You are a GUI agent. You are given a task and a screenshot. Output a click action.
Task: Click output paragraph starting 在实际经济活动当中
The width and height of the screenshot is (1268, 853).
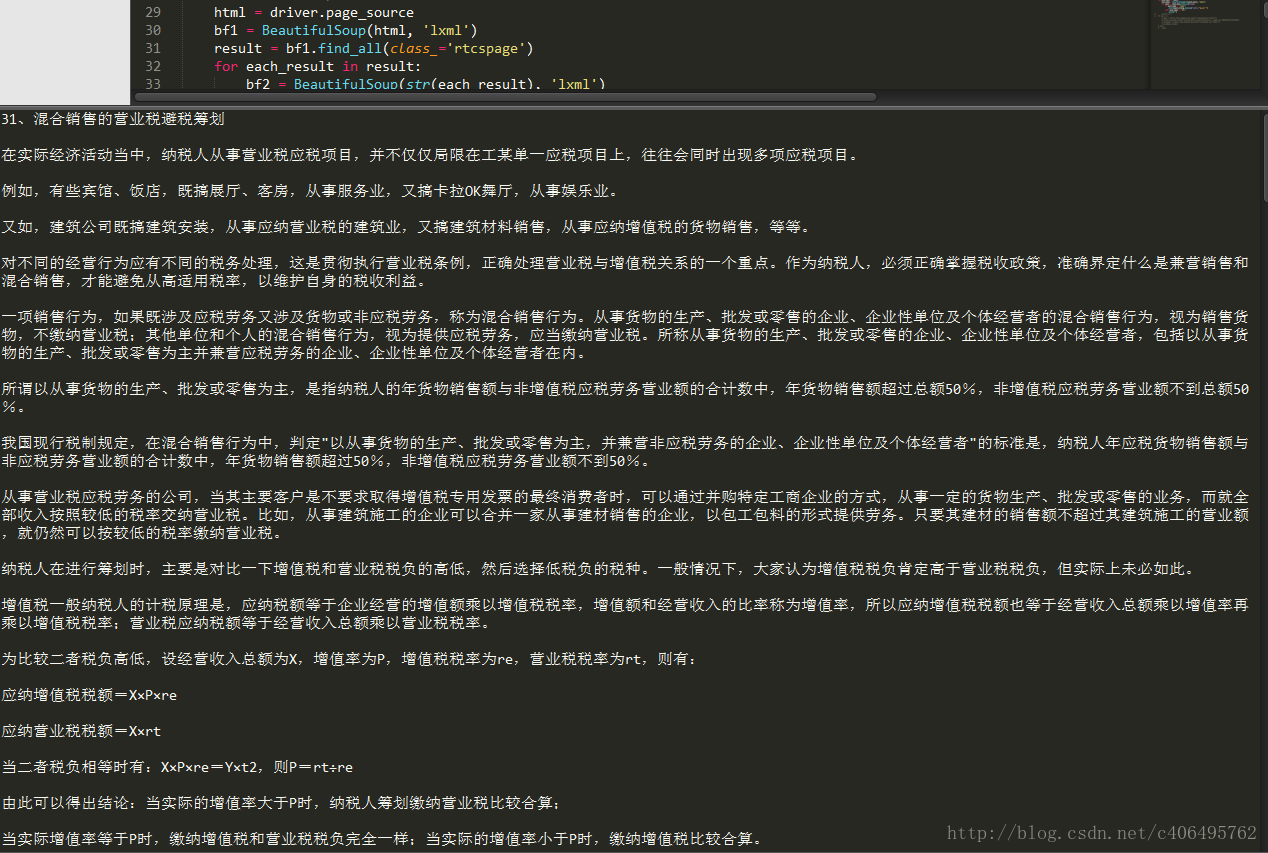(430, 155)
